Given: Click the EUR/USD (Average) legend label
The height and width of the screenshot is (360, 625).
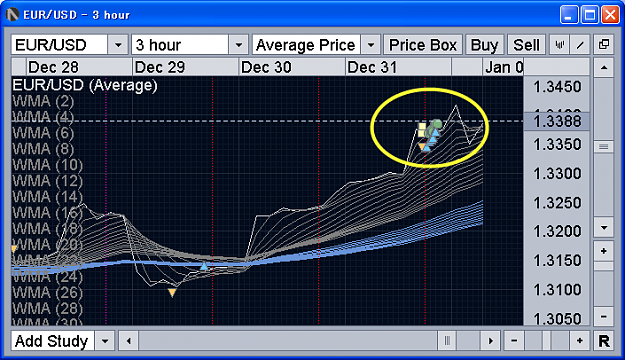Looking at the screenshot, I should pyautogui.click(x=85, y=85).
